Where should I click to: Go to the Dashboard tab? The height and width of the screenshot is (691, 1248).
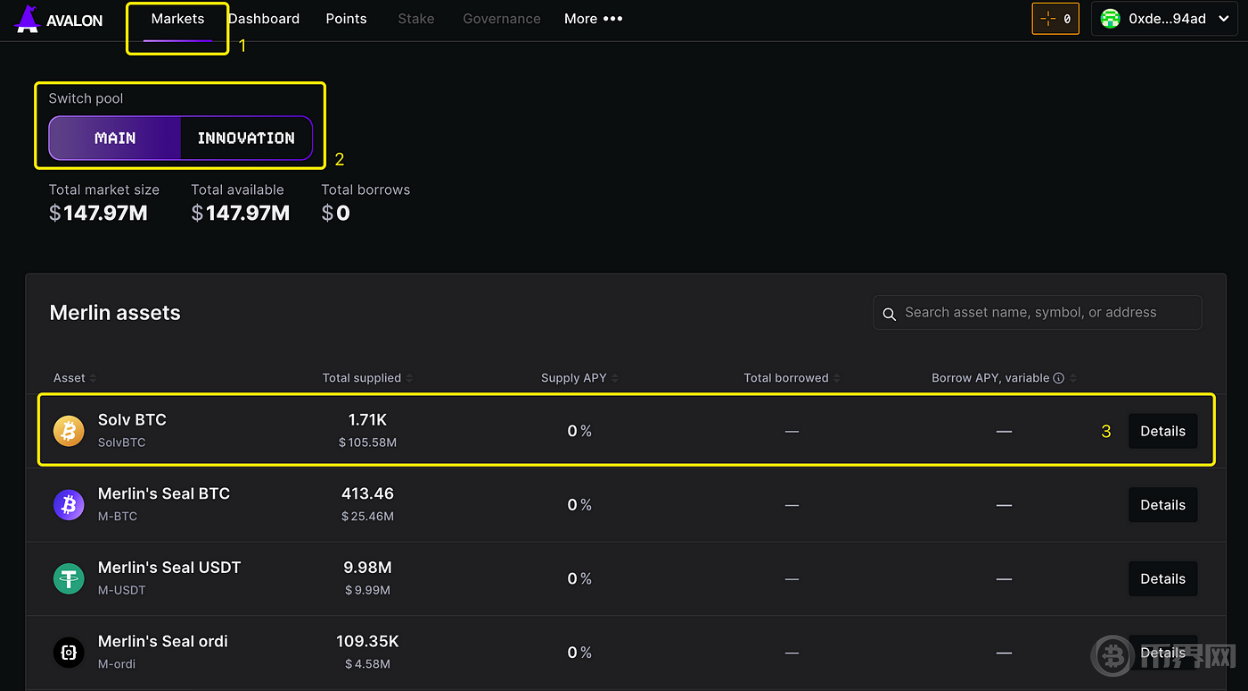tap(264, 19)
